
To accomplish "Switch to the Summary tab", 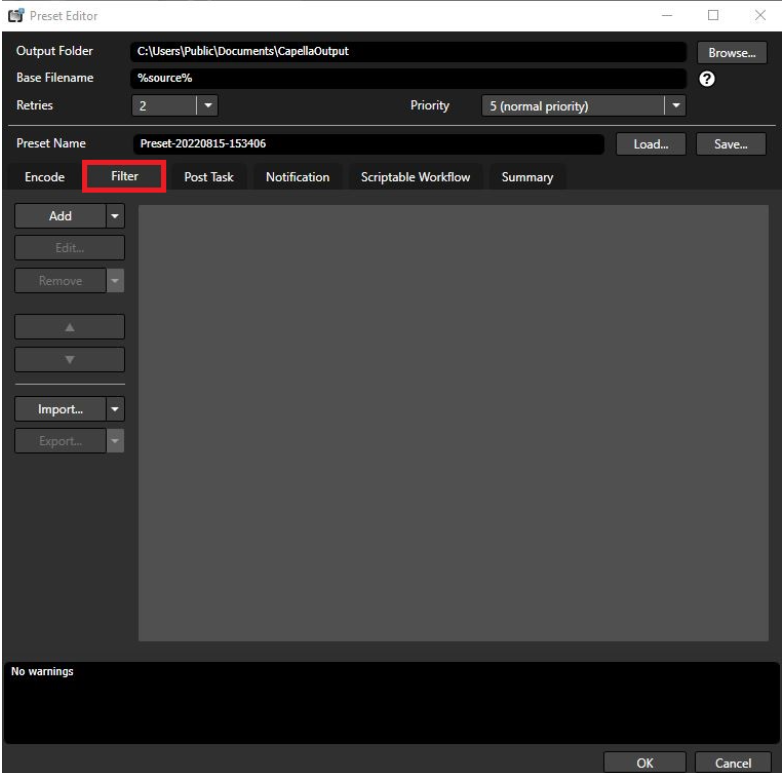I will pyautogui.click(x=527, y=177).
